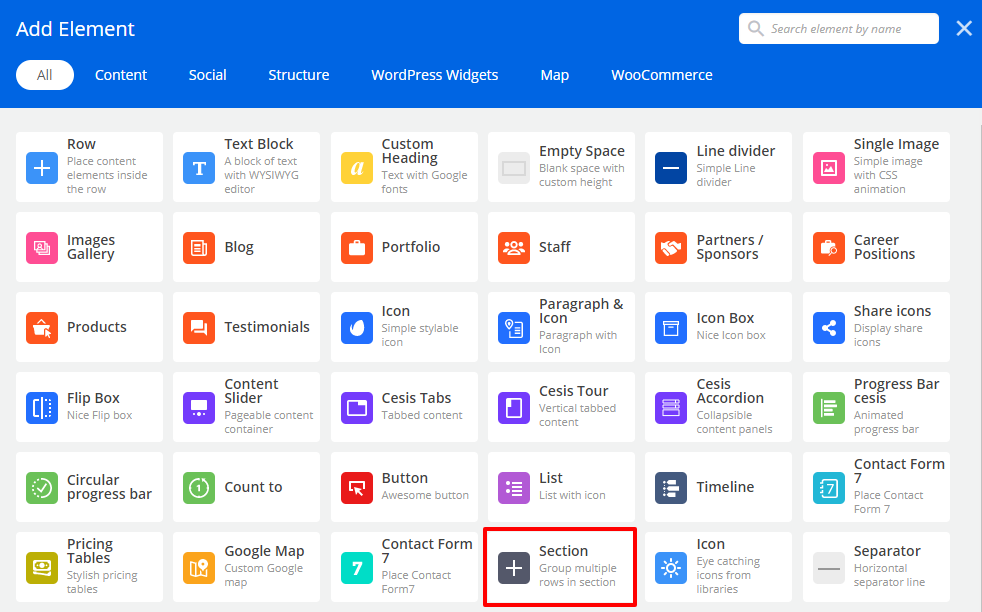Select the WordPress Widgets tab
The width and height of the screenshot is (982, 612).
coord(434,75)
